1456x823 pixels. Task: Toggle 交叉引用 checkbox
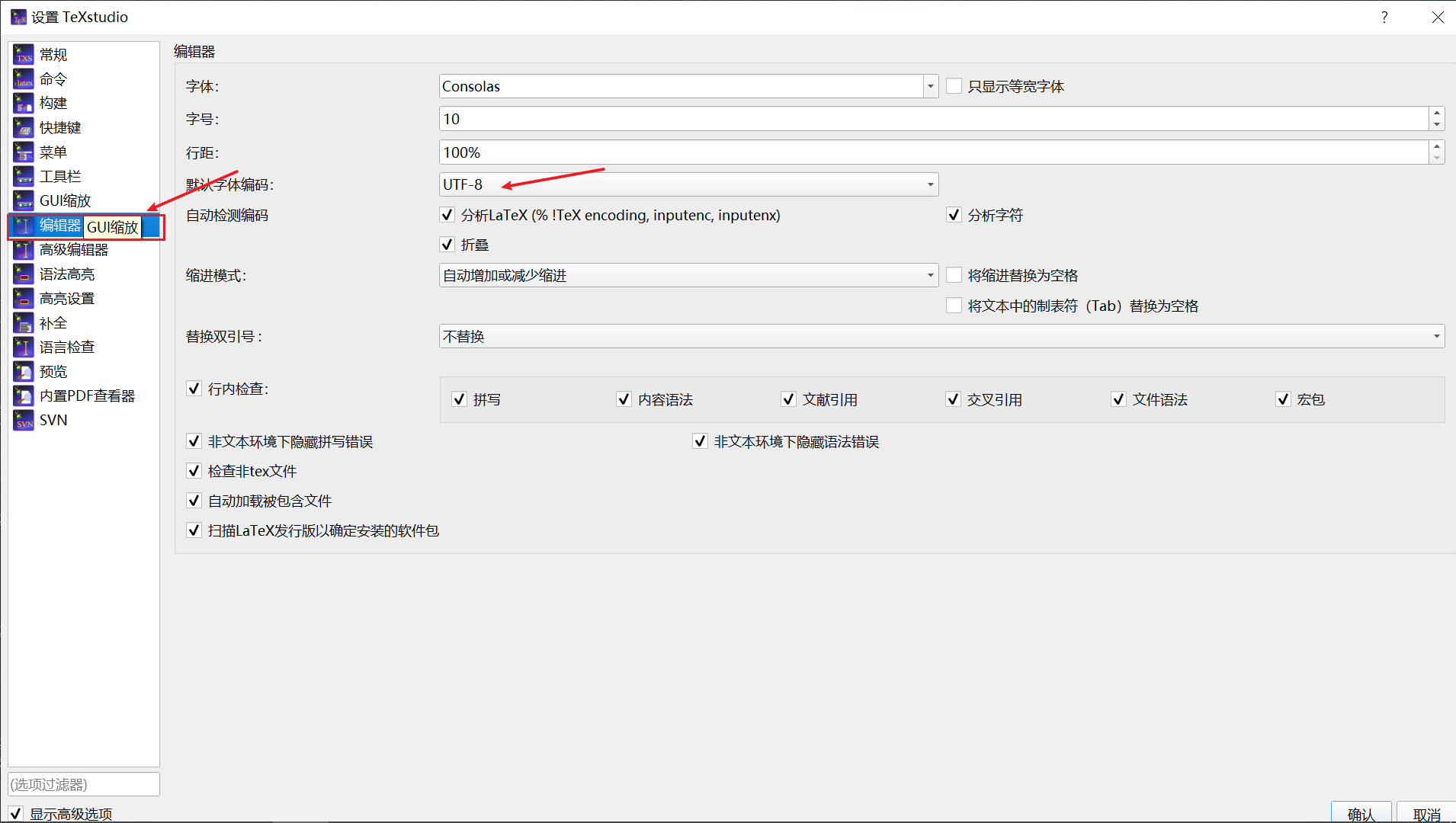pos(953,399)
